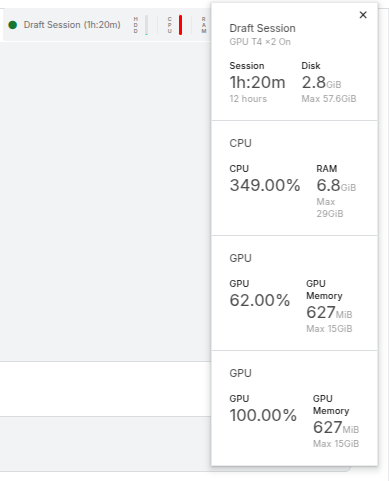Select the 1h:20m session time value
This screenshot has width=389, height=481.
(257, 82)
